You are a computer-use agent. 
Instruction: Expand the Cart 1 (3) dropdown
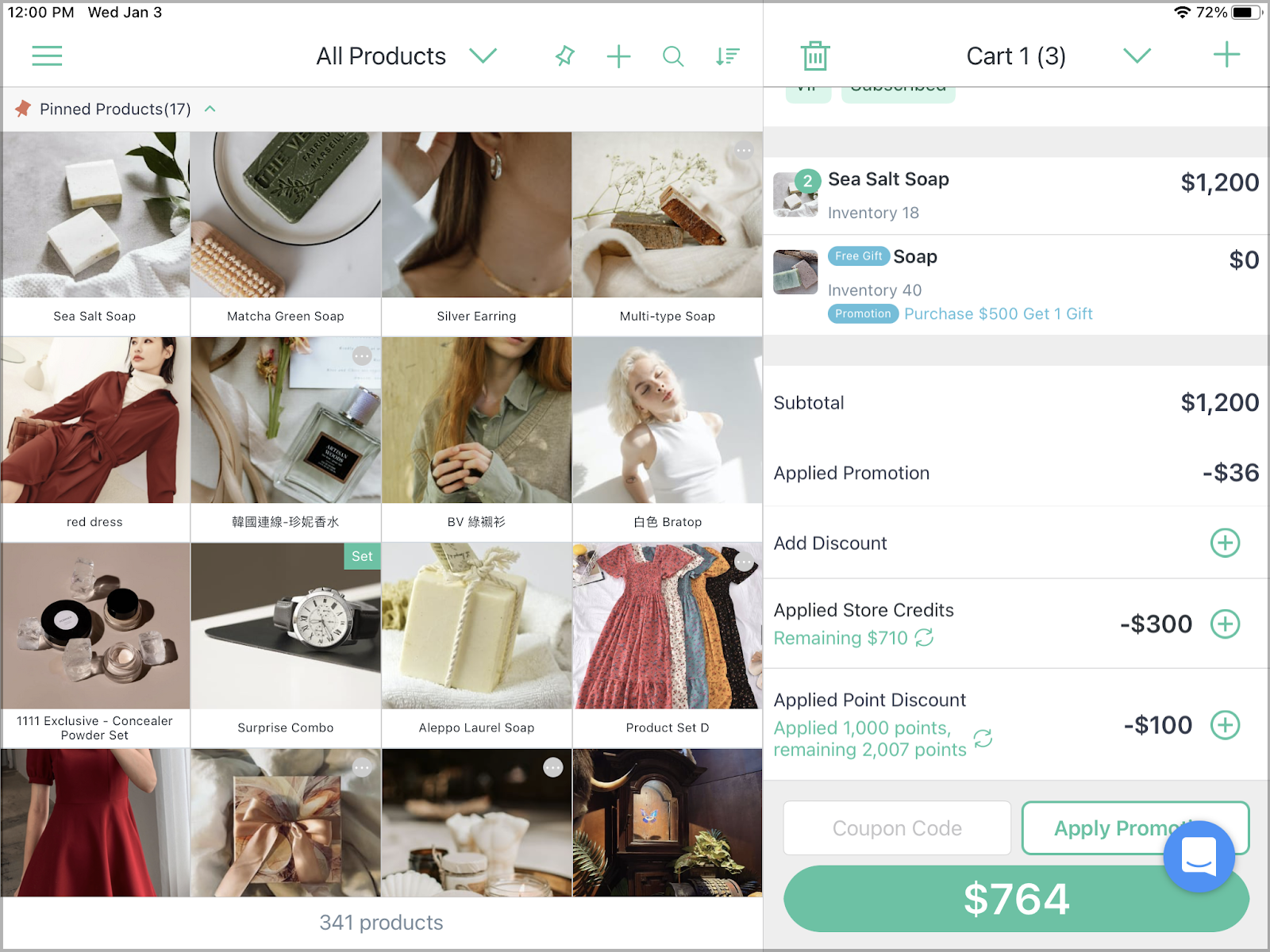[x=1137, y=56]
